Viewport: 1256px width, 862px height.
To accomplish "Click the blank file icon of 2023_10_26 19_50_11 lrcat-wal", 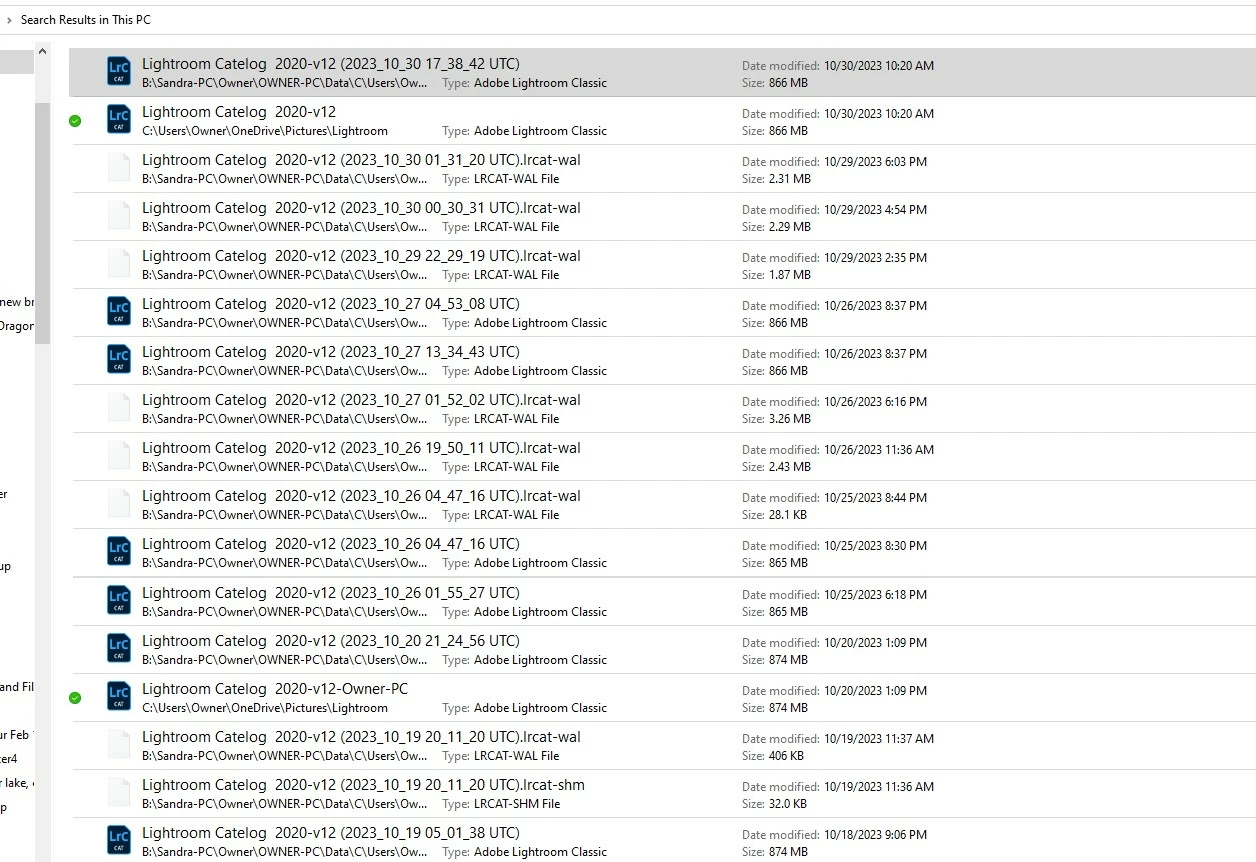I will click(x=119, y=456).
